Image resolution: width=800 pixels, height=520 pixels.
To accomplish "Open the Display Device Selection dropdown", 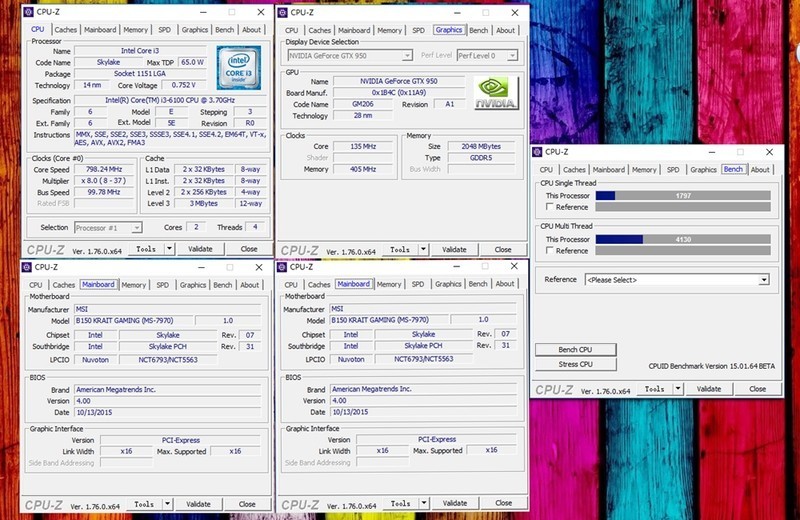I will (349, 55).
